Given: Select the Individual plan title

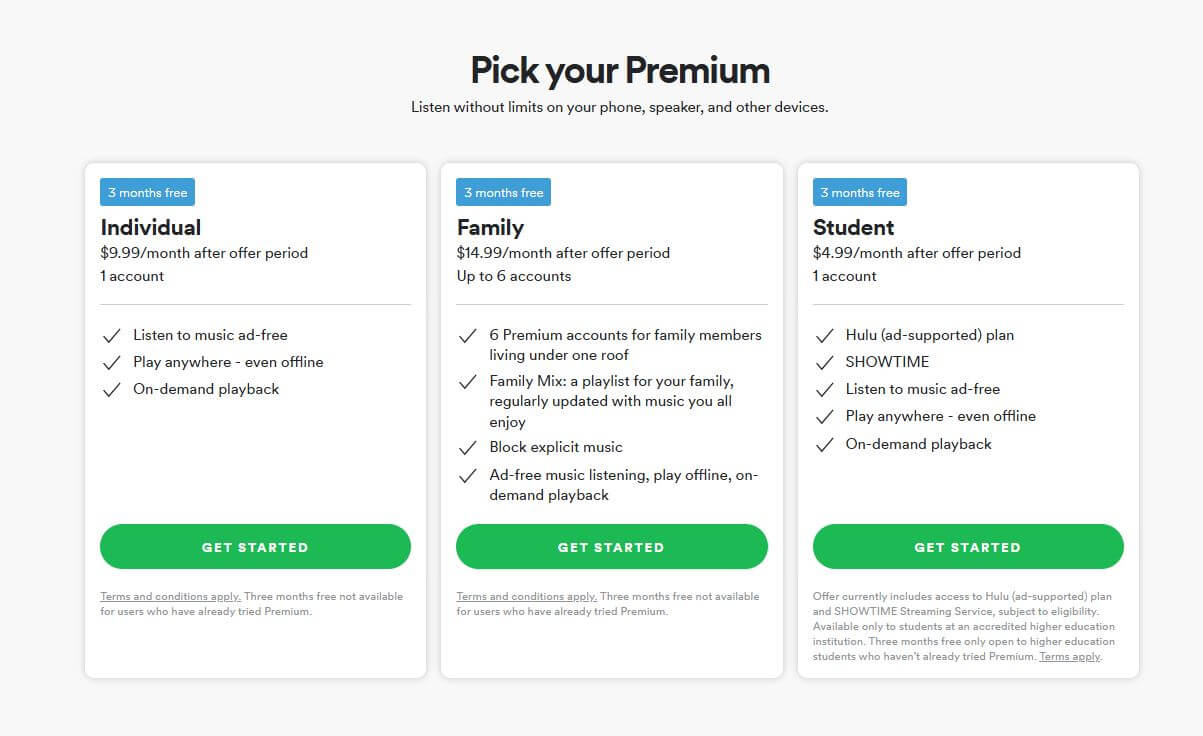Looking at the screenshot, I should pos(150,227).
